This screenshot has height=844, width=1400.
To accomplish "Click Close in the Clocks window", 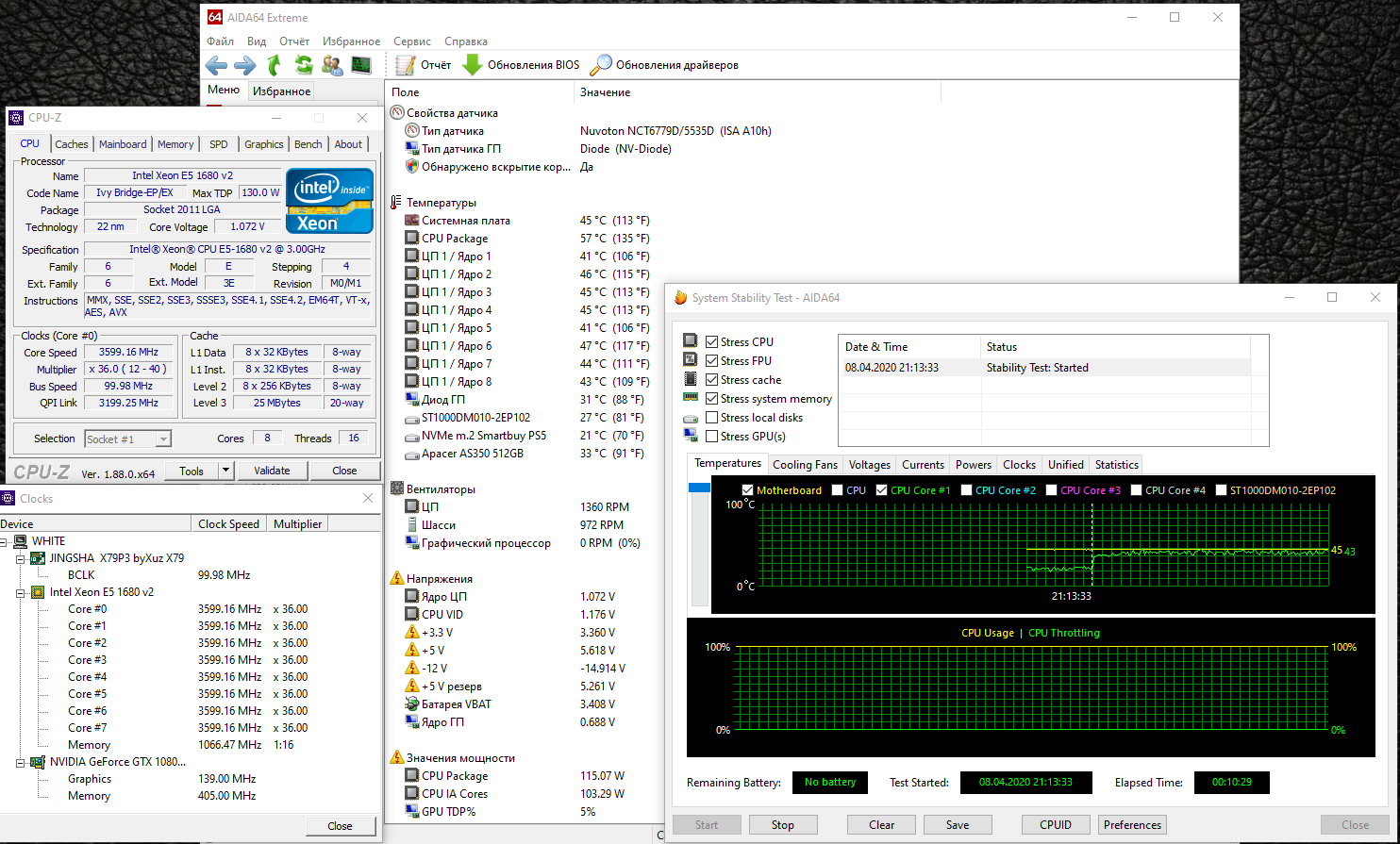I will click(340, 826).
